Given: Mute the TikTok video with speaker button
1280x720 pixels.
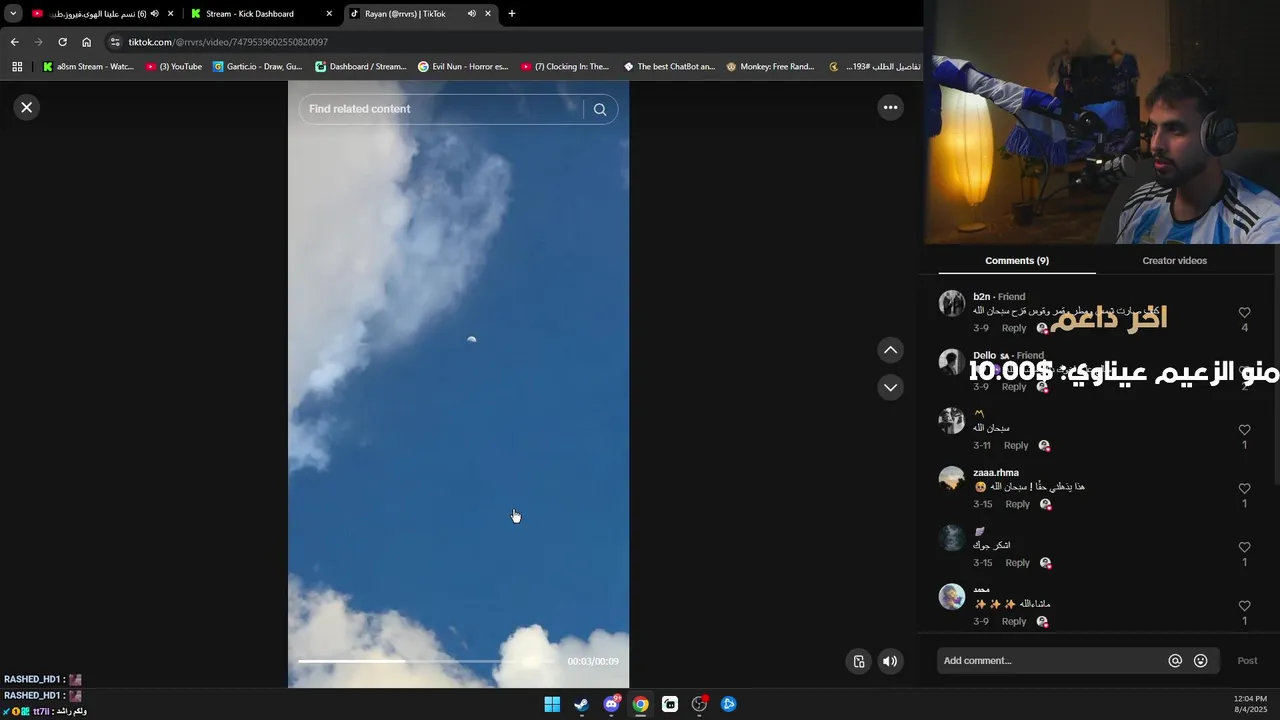Looking at the screenshot, I should point(890,661).
